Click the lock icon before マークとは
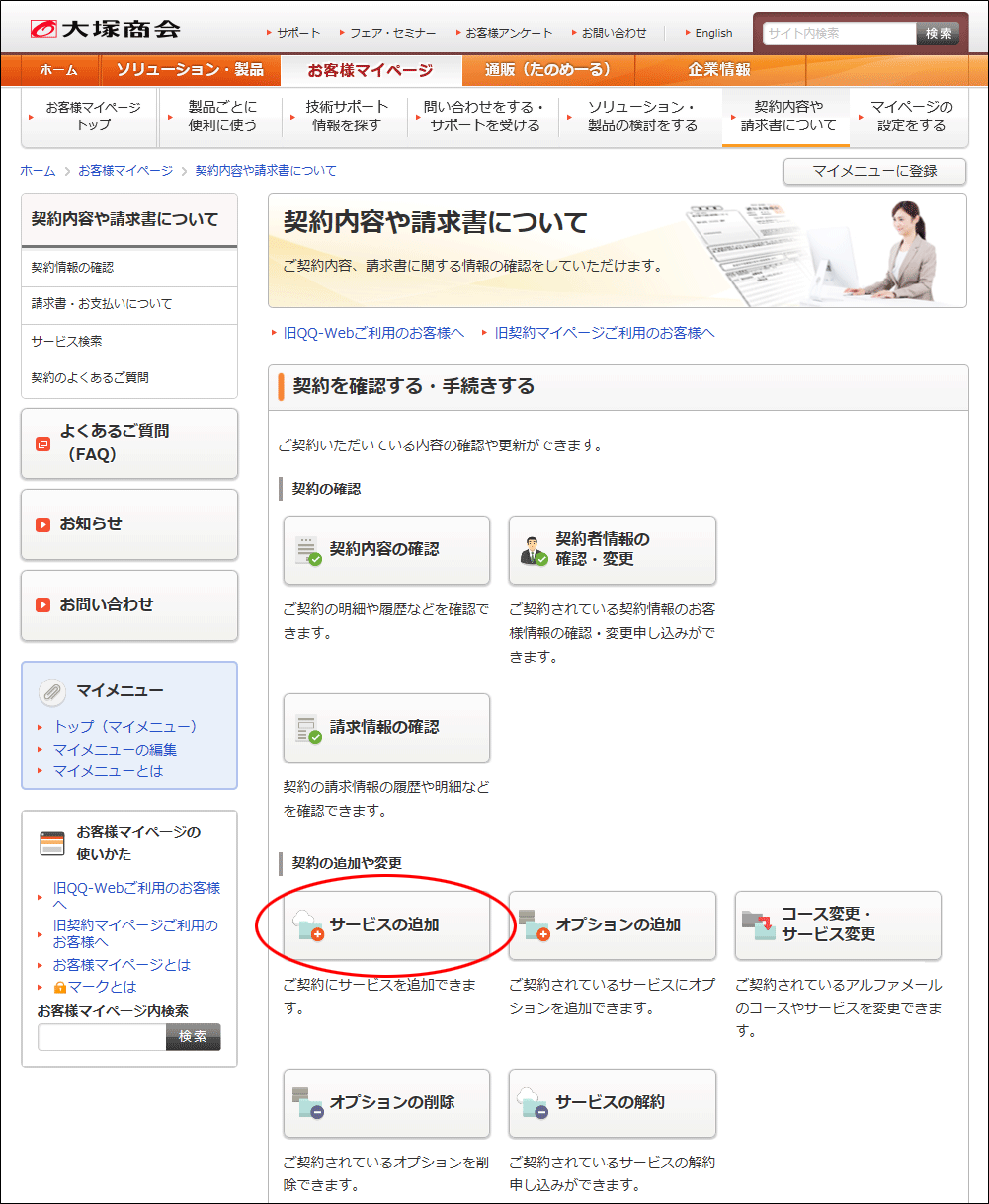 click(60, 987)
